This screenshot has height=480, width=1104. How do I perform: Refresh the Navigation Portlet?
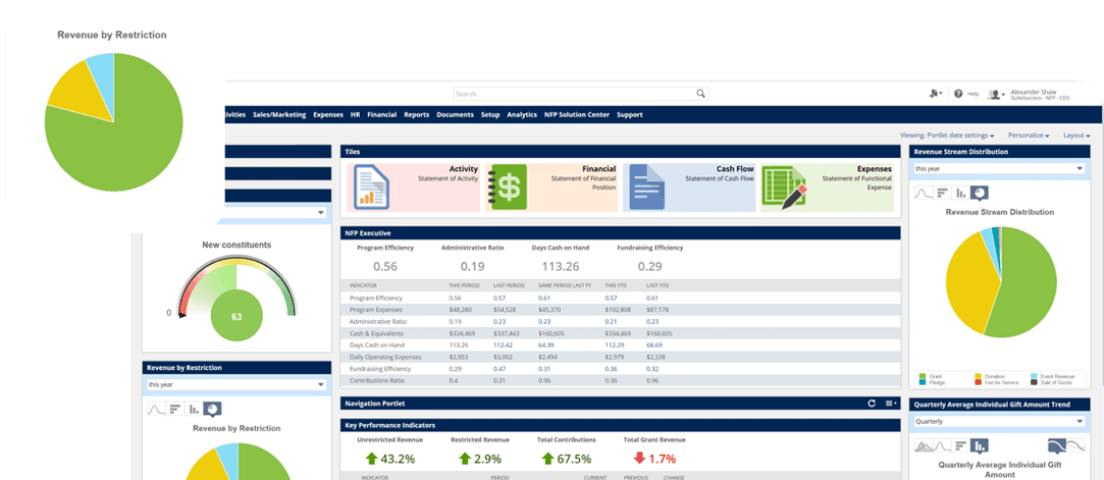(x=872, y=403)
